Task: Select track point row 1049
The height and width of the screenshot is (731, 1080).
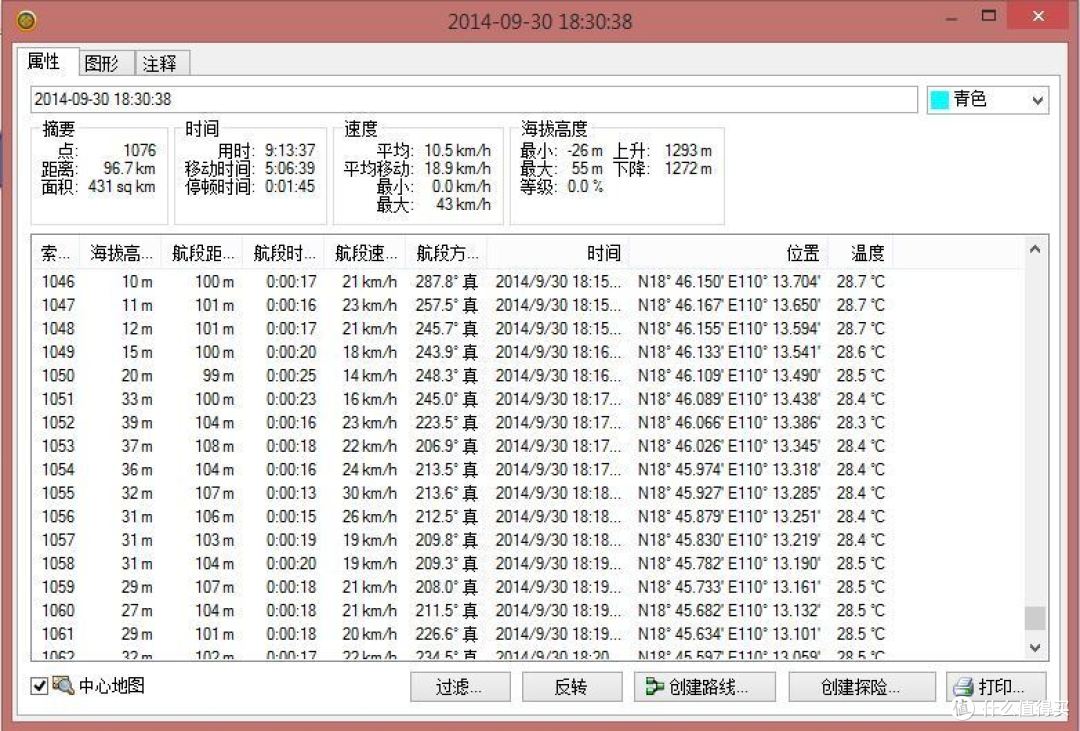Action: click(463, 352)
